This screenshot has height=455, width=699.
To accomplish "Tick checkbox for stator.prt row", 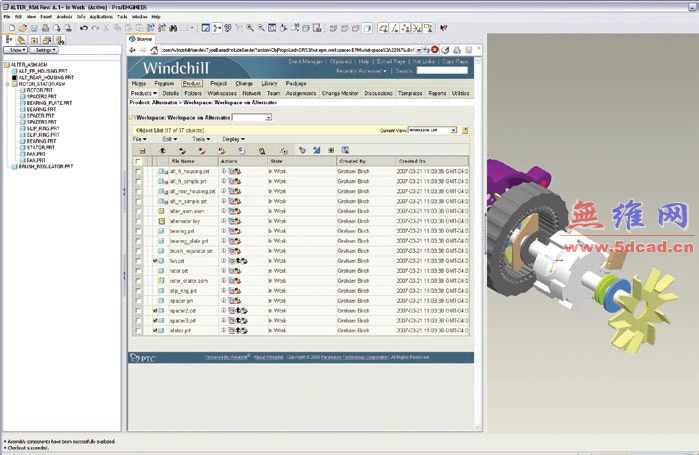I will click(138, 331).
